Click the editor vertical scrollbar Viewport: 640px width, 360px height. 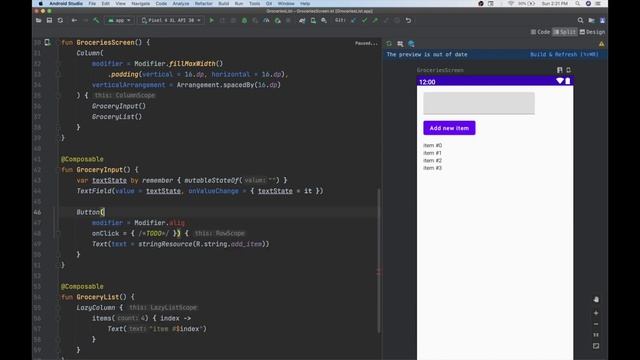click(x=378, y=261)
